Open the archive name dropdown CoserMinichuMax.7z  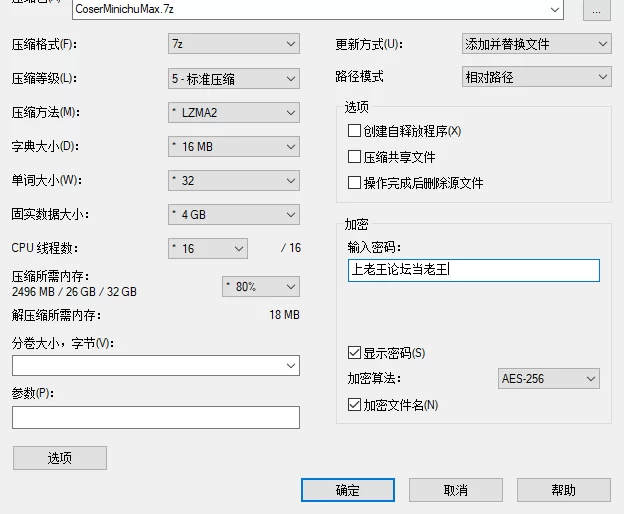[x=318, y=9]
